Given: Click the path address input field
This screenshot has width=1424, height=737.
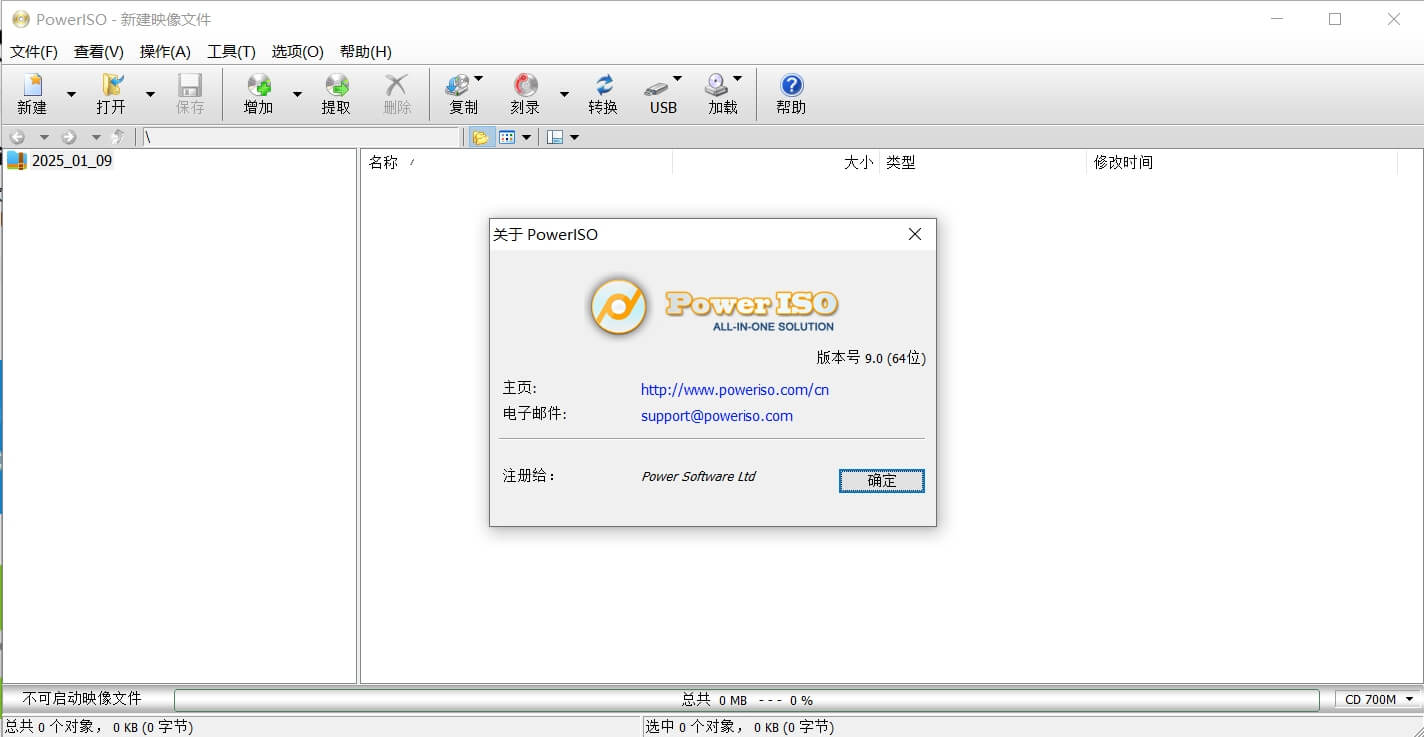Looking at the screenshot, I should [302, 137].
